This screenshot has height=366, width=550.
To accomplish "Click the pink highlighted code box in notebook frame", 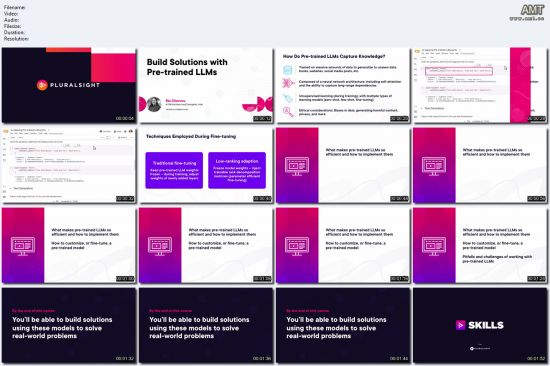I will (459, 71).
